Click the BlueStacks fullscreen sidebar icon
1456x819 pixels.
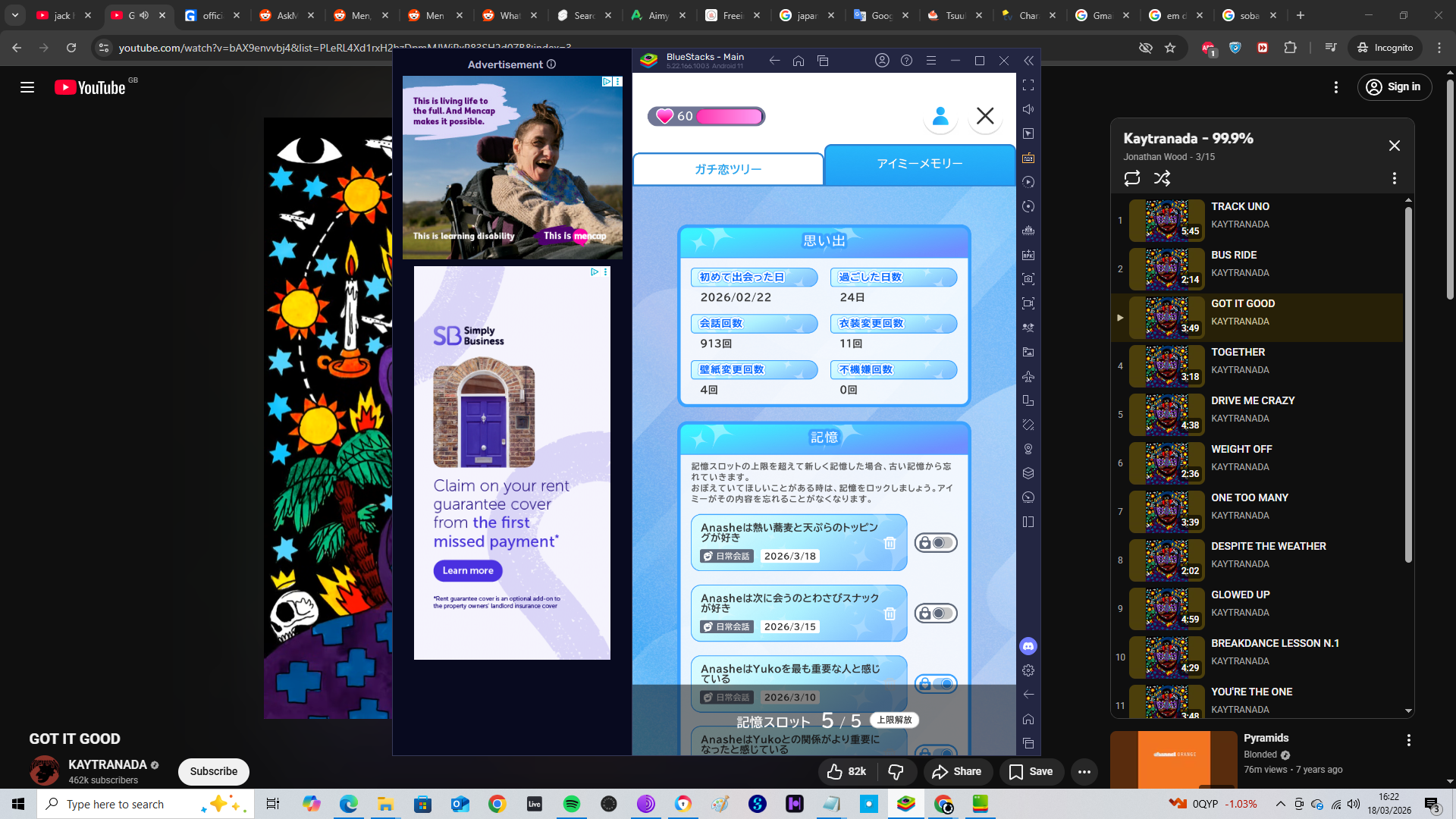tap(1028, 85)
